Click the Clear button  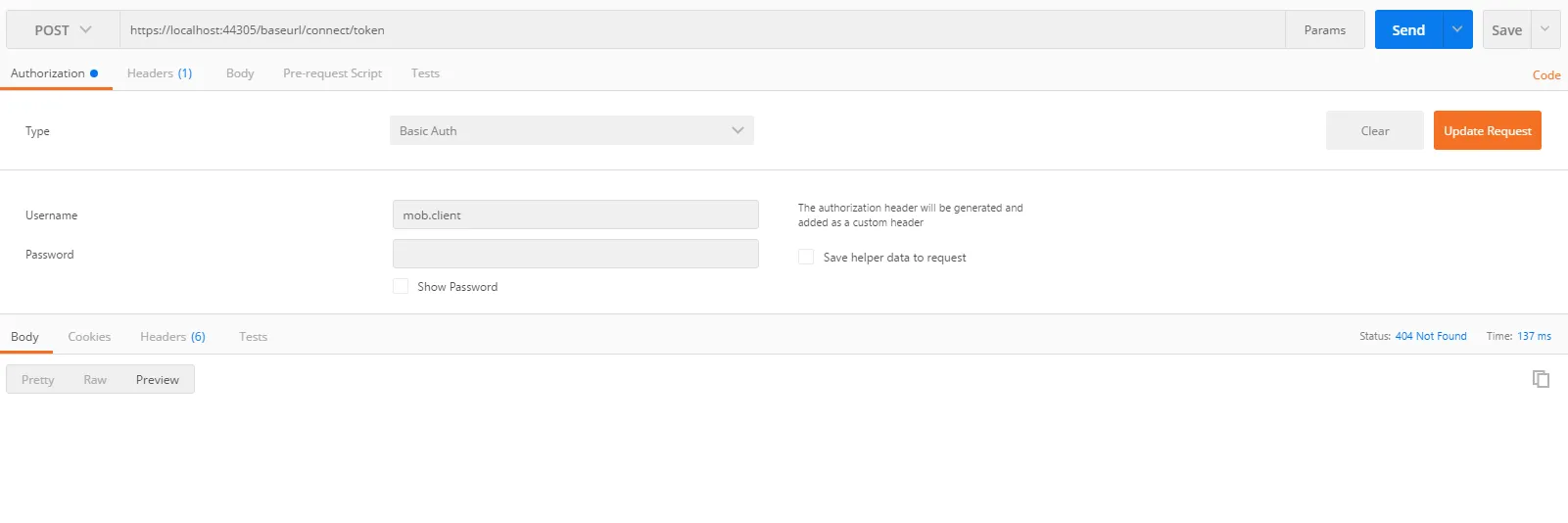[x=1374, y=131]
